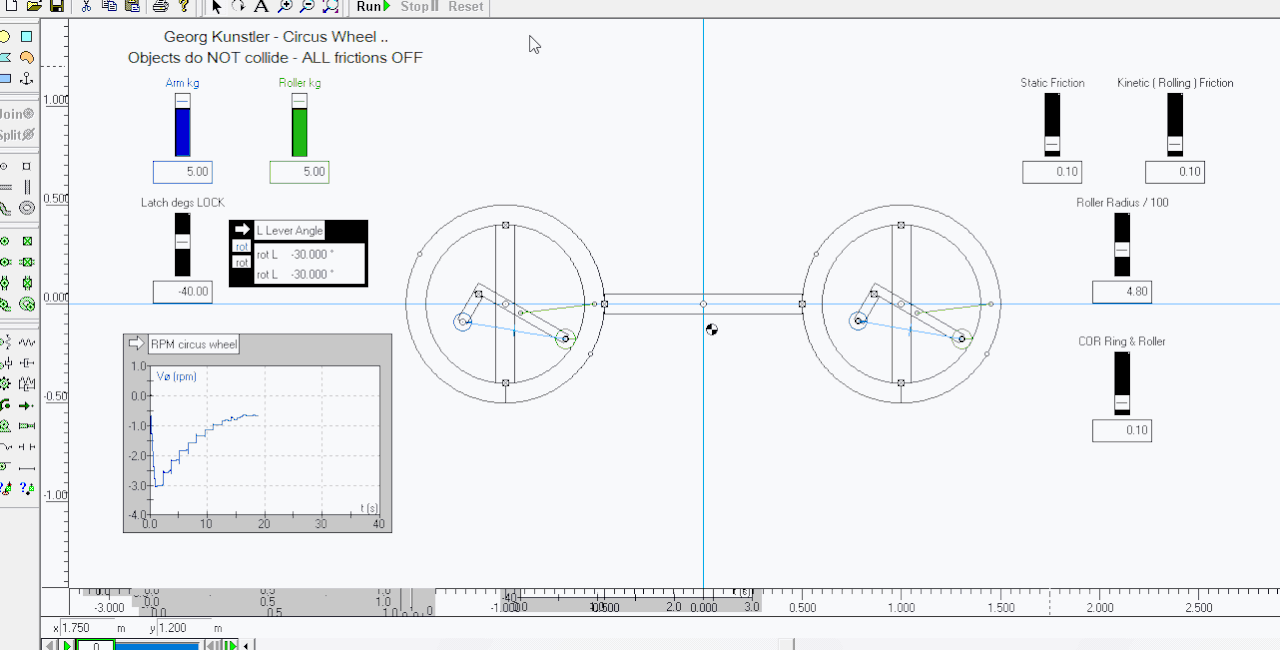This screenshot has width=1280, height=650.
Task: Copy selection using the Copy icon
Action: tap(109, 6)
